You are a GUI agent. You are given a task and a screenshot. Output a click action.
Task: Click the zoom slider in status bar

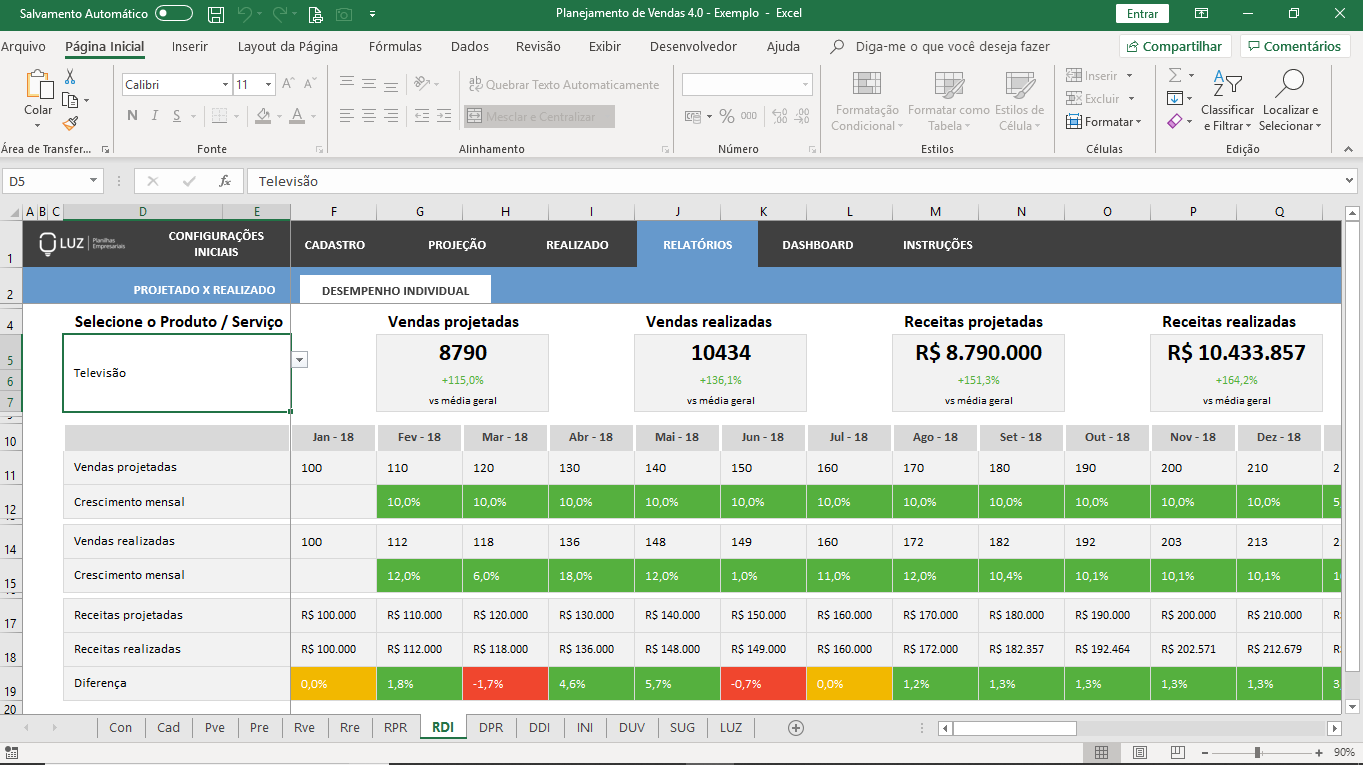(x=1268, y=752)
